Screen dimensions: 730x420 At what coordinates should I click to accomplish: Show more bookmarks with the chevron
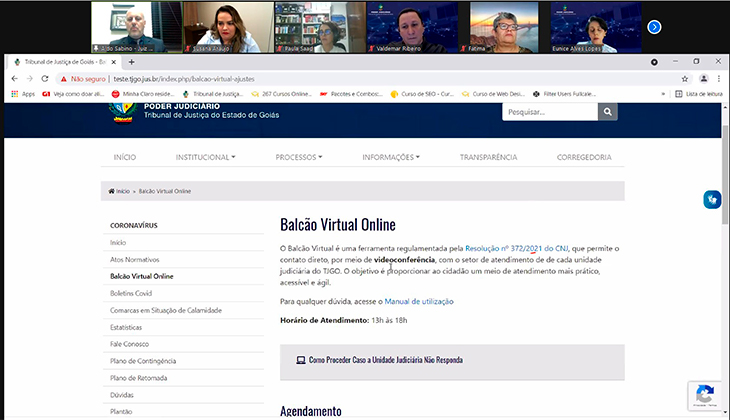[x=663, y=94]
